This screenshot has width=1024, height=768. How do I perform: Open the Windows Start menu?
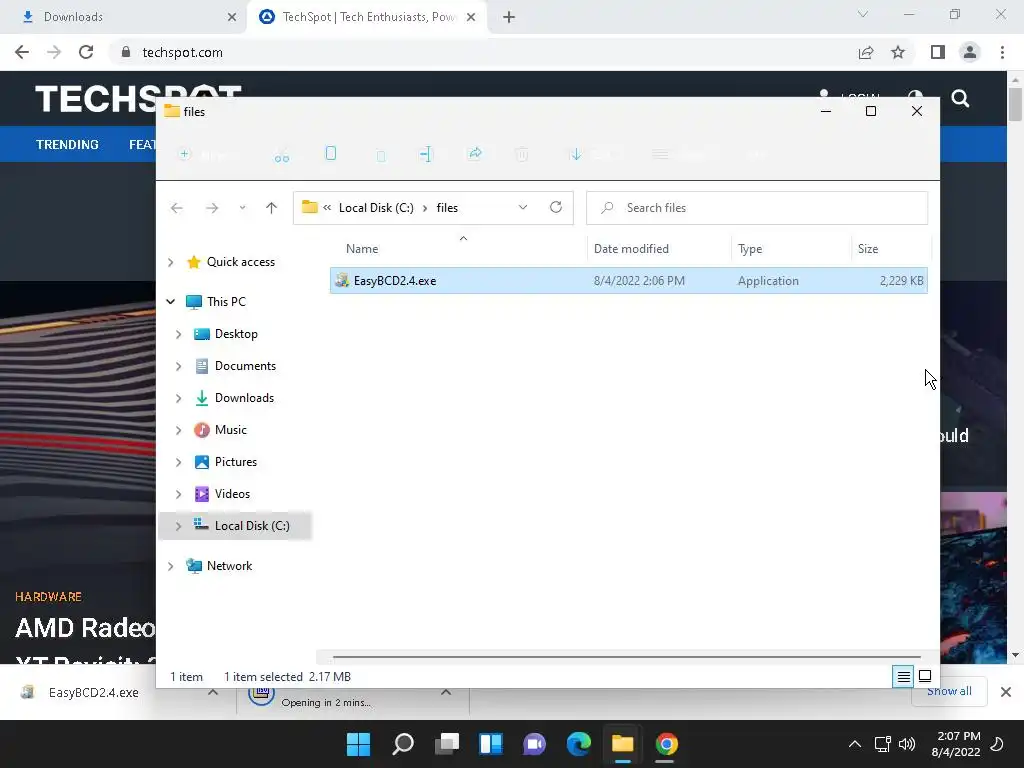pos(359,744)
